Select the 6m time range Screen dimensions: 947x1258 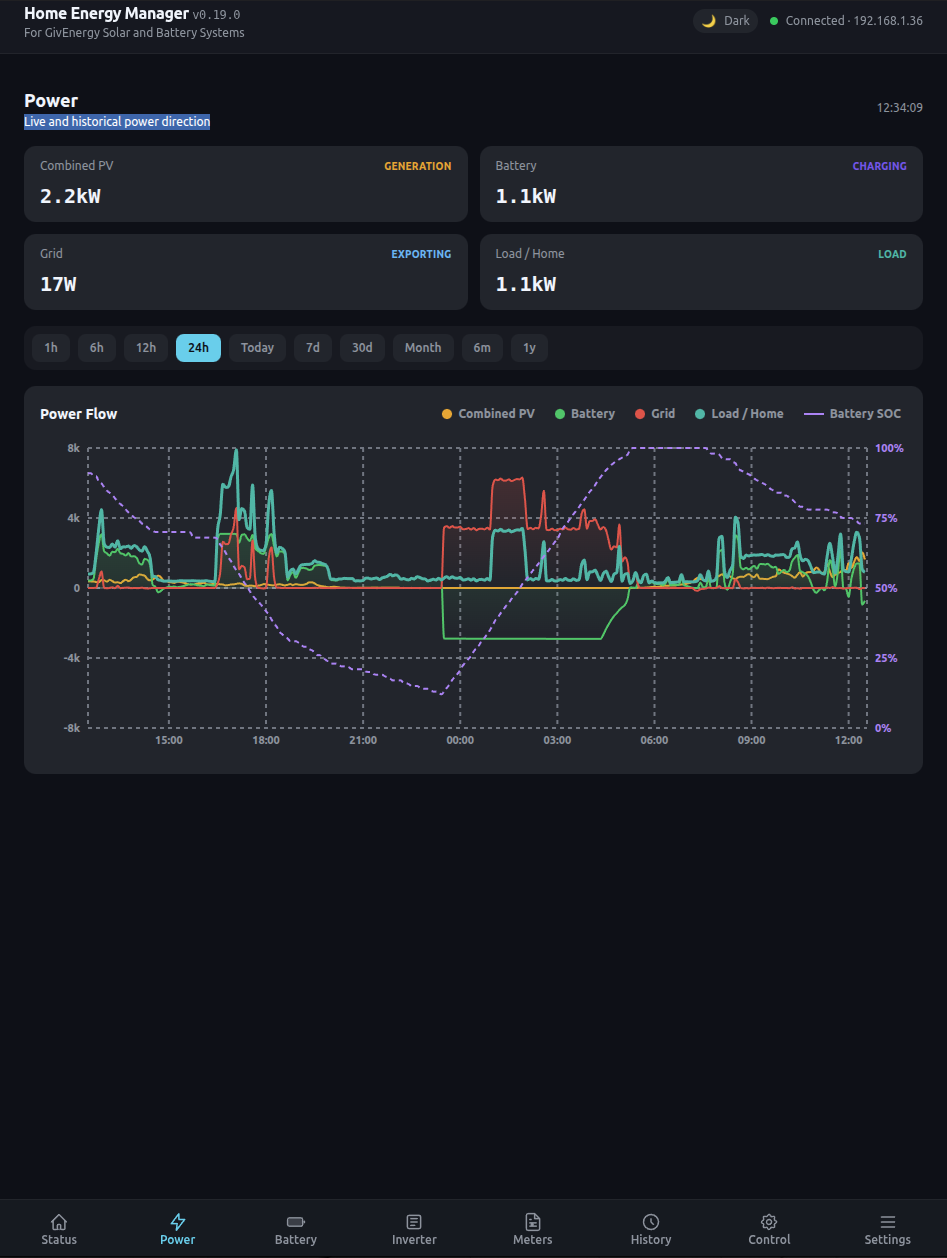click(482, 348)
